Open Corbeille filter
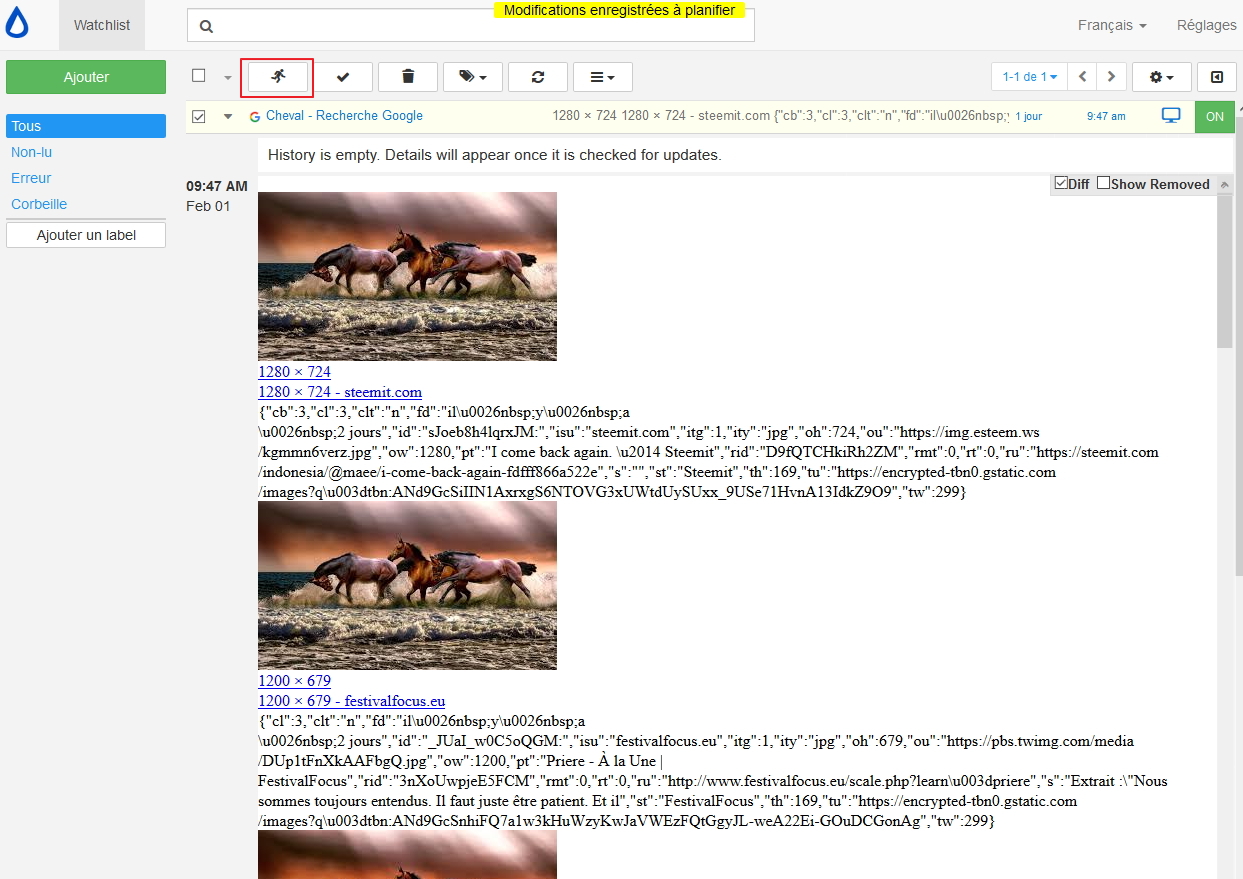Image resolution: width=1243 pixels, height=879 pixels. click(39, 204)
